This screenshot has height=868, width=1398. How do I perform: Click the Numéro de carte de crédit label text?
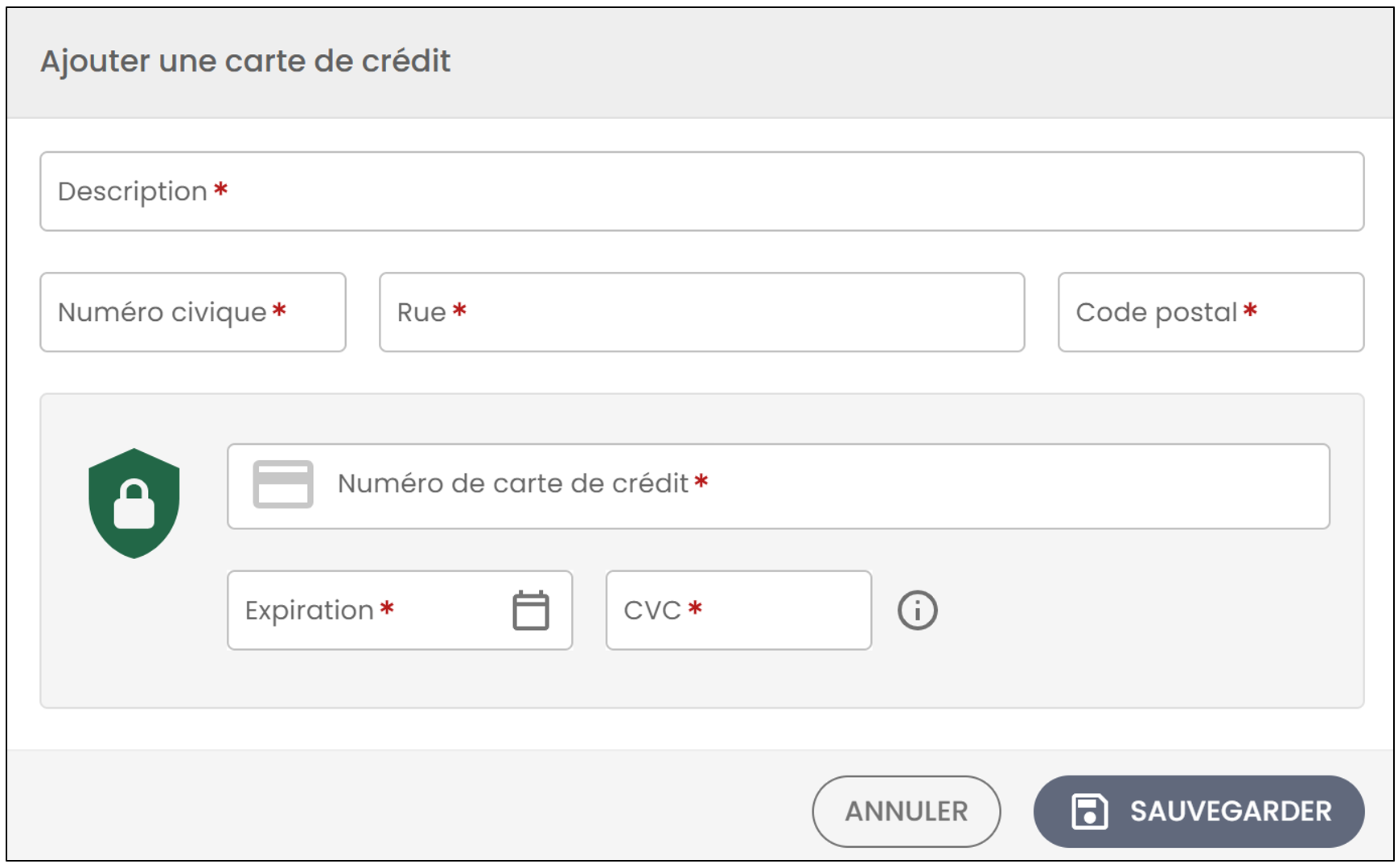click(513, 483)
